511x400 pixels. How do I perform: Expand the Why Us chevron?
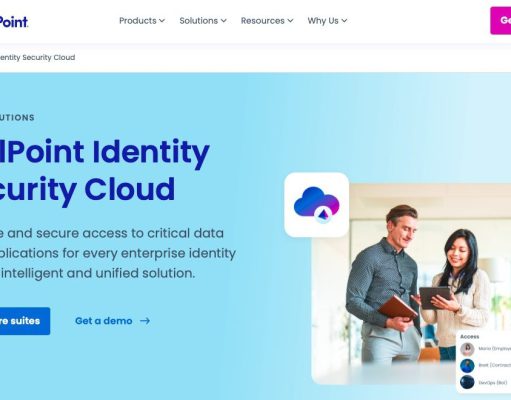pos(344,21)
